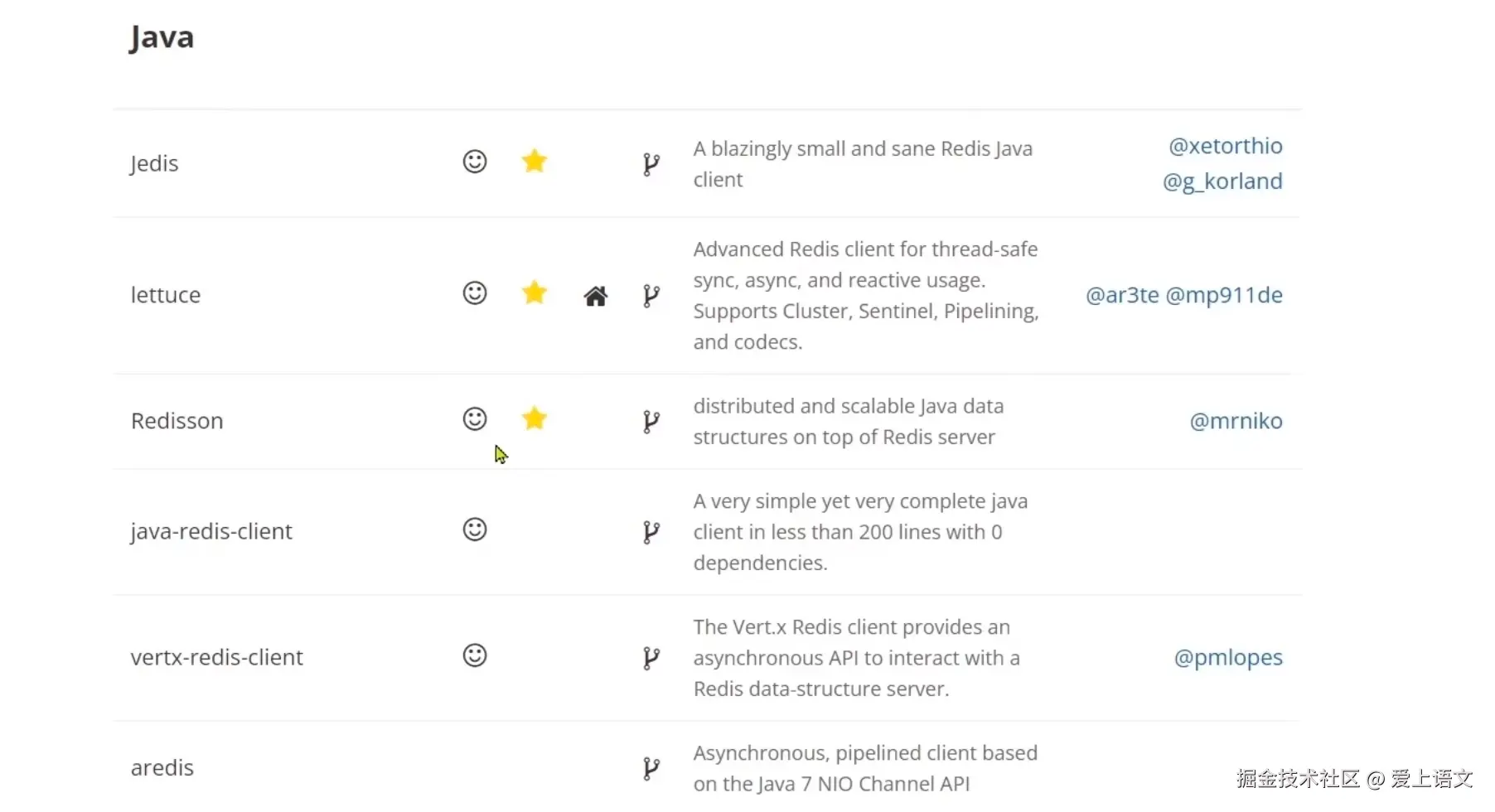Click the smiley icon in Jedis row

(475, 162)
